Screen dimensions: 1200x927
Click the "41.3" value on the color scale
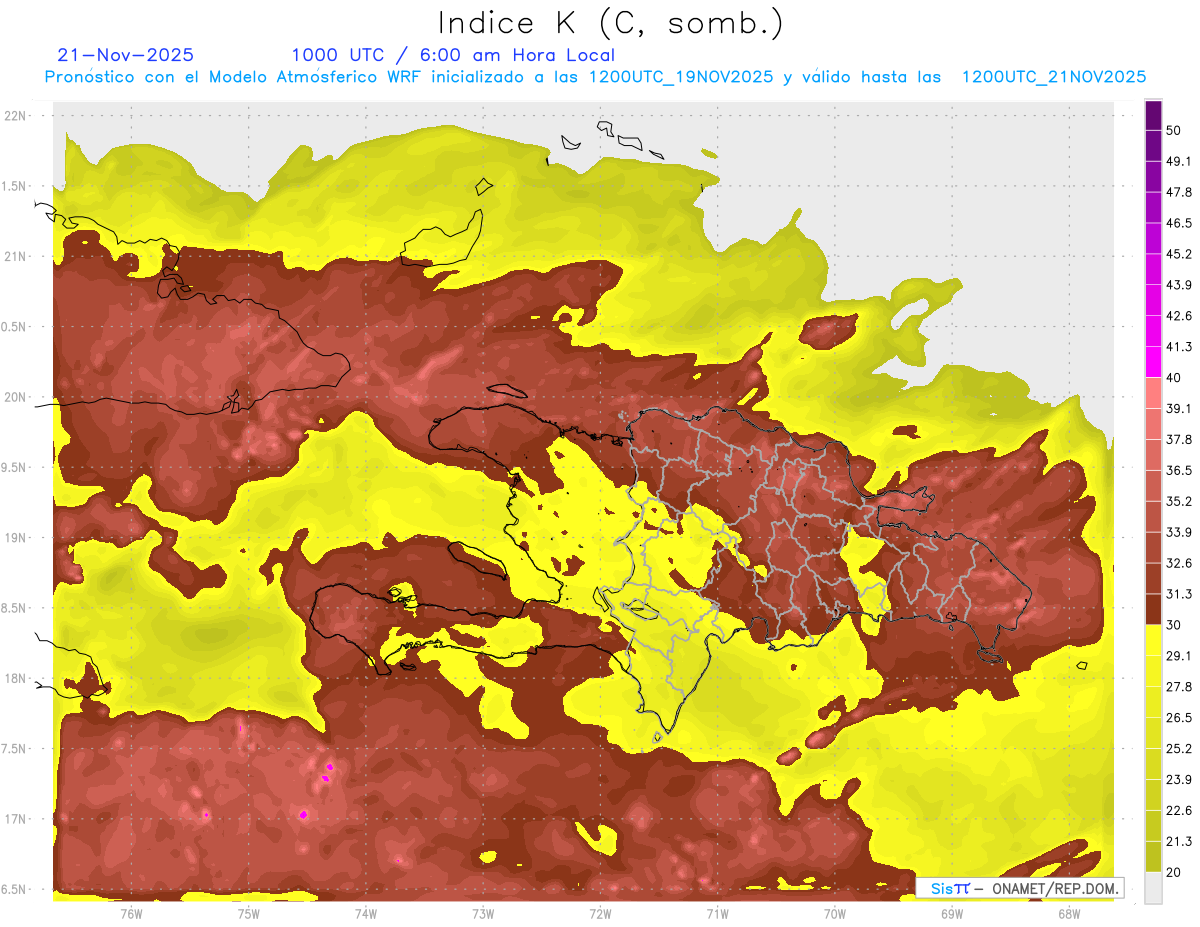click(x=1179, y=347)
